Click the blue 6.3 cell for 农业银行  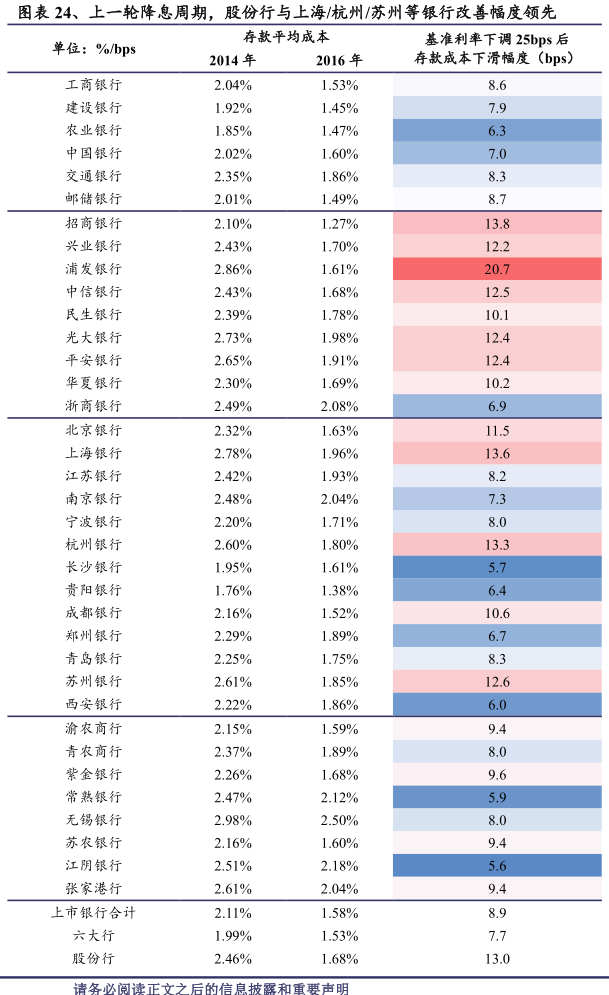(x=497, y=130)
